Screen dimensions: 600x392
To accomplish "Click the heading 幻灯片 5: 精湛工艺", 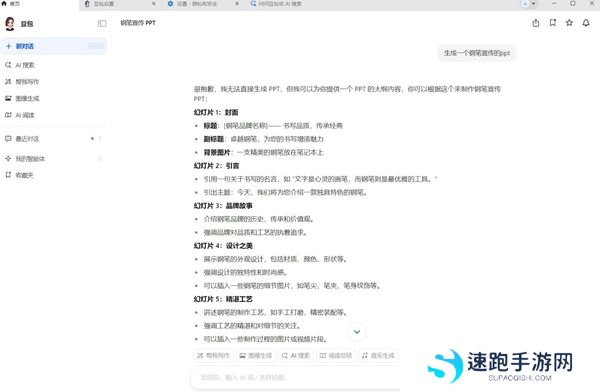I will coord(223,299).
